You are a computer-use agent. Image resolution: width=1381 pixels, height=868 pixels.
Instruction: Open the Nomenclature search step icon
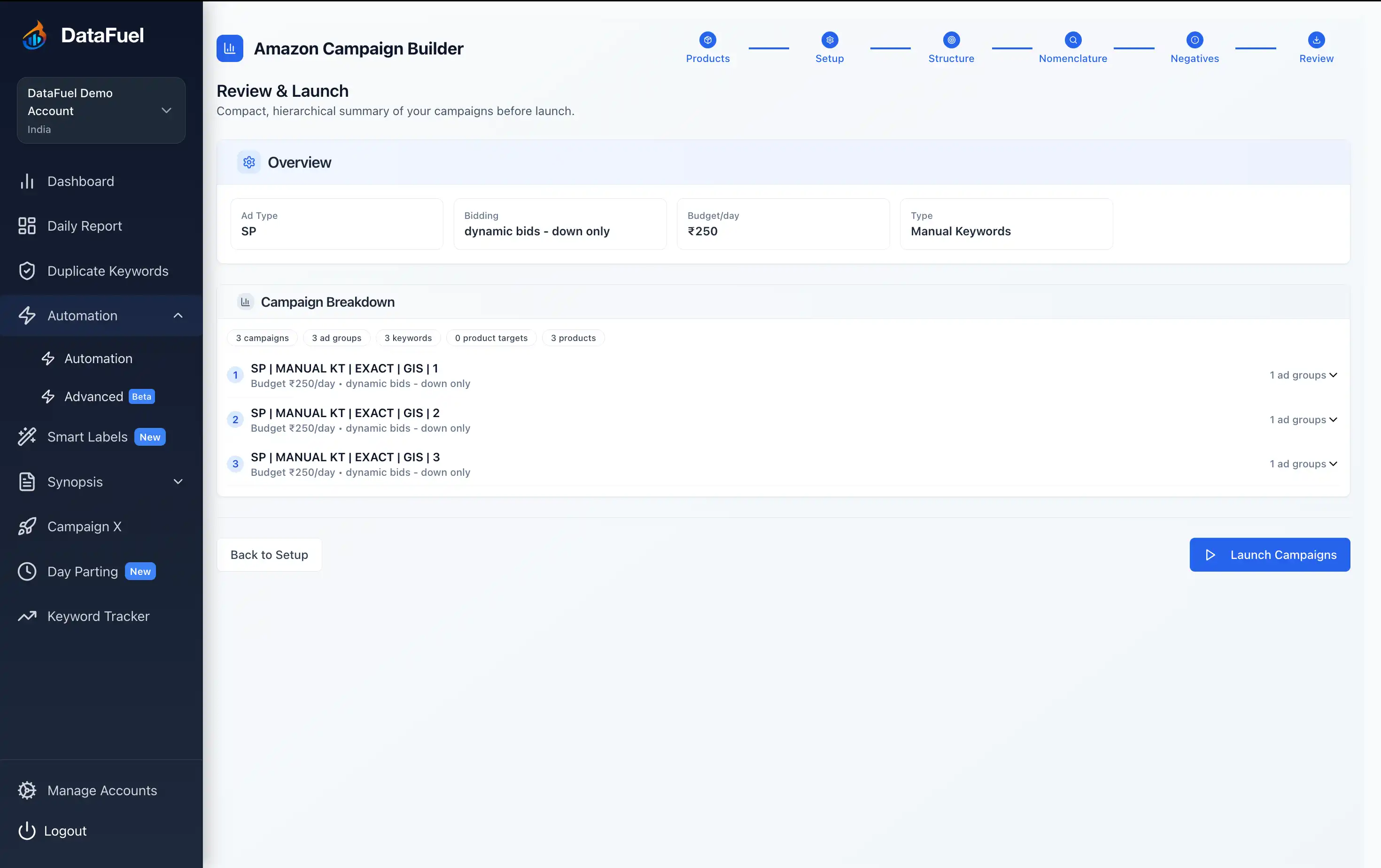[x=1073, y=40]
